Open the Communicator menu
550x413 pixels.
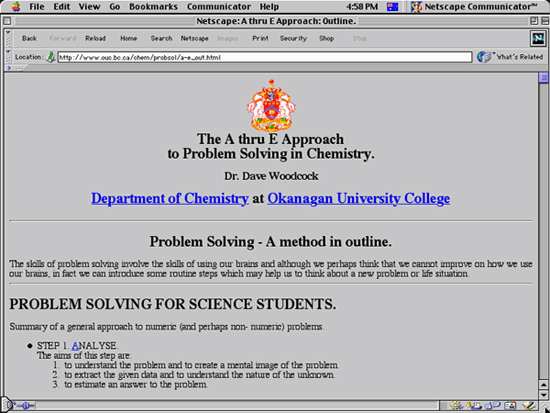coord(219,7)
